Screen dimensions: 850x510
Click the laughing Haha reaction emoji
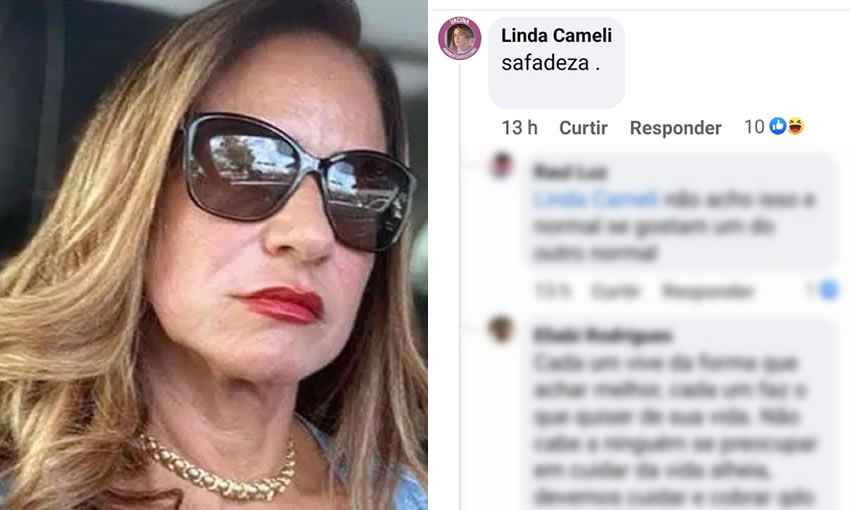point(795,126)
